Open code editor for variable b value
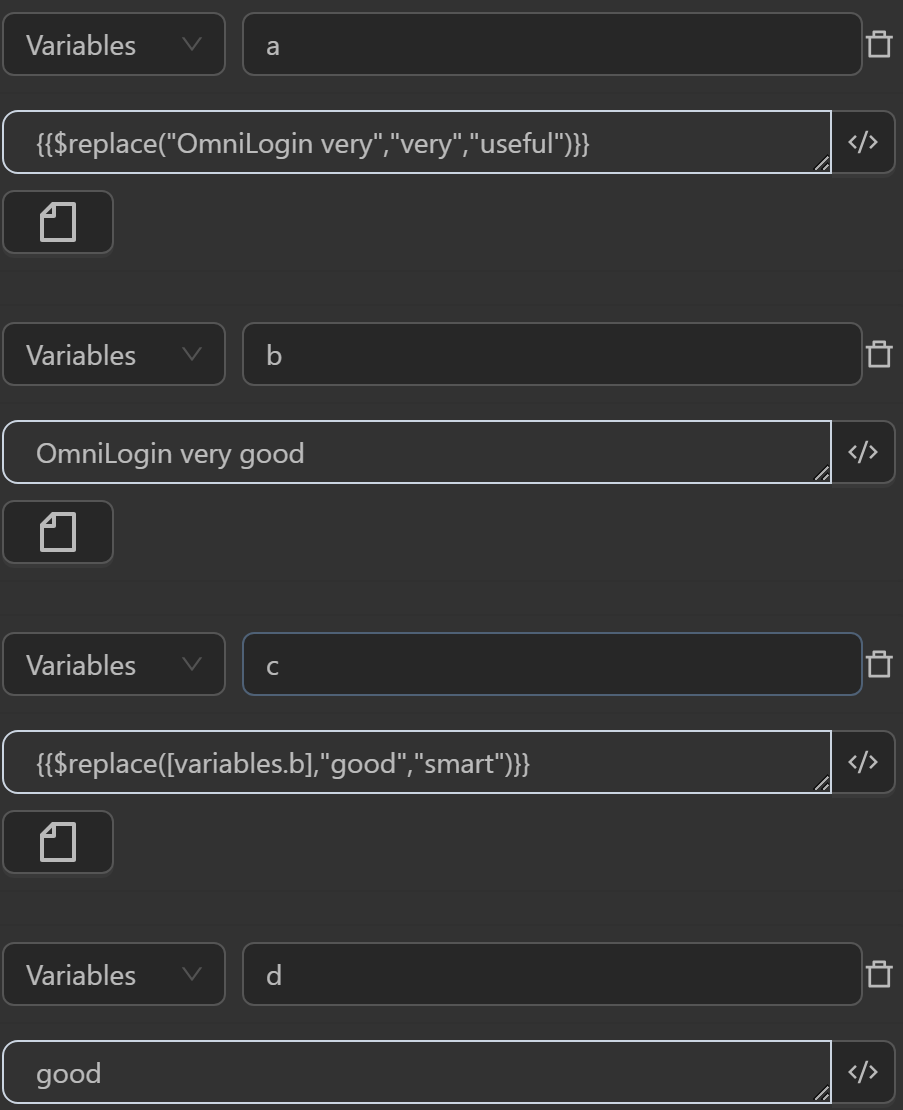This screenshot has height=1110, width=903. pos(863,452)
